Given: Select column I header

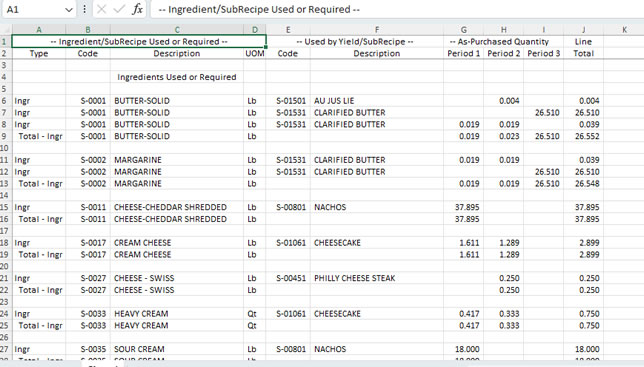Looking at the screenshot, I should click(x=543, y=30).
